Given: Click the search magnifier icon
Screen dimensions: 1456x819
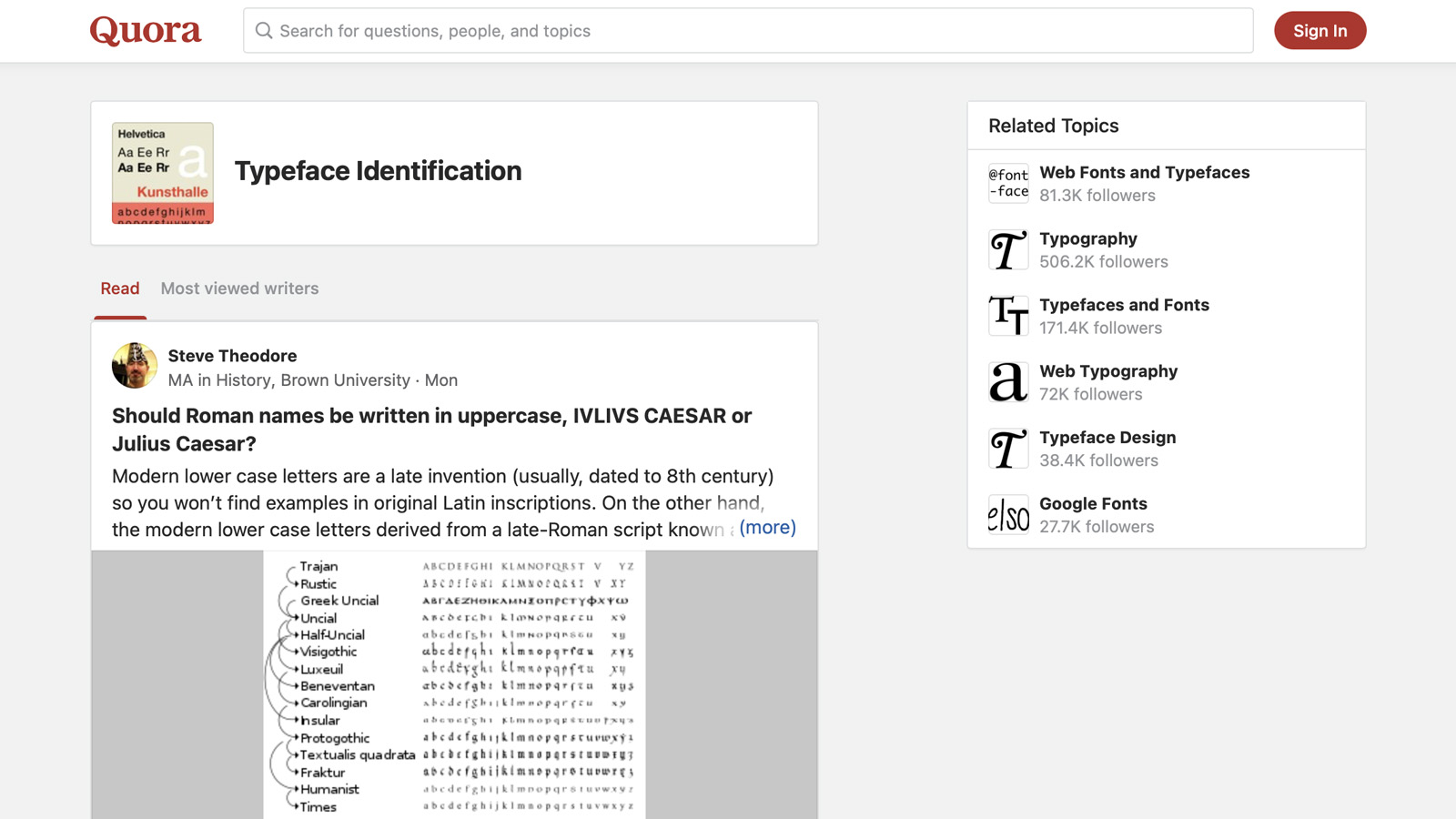Looking at the screenshot, I should pyautogui.click(x=264, y=31).
